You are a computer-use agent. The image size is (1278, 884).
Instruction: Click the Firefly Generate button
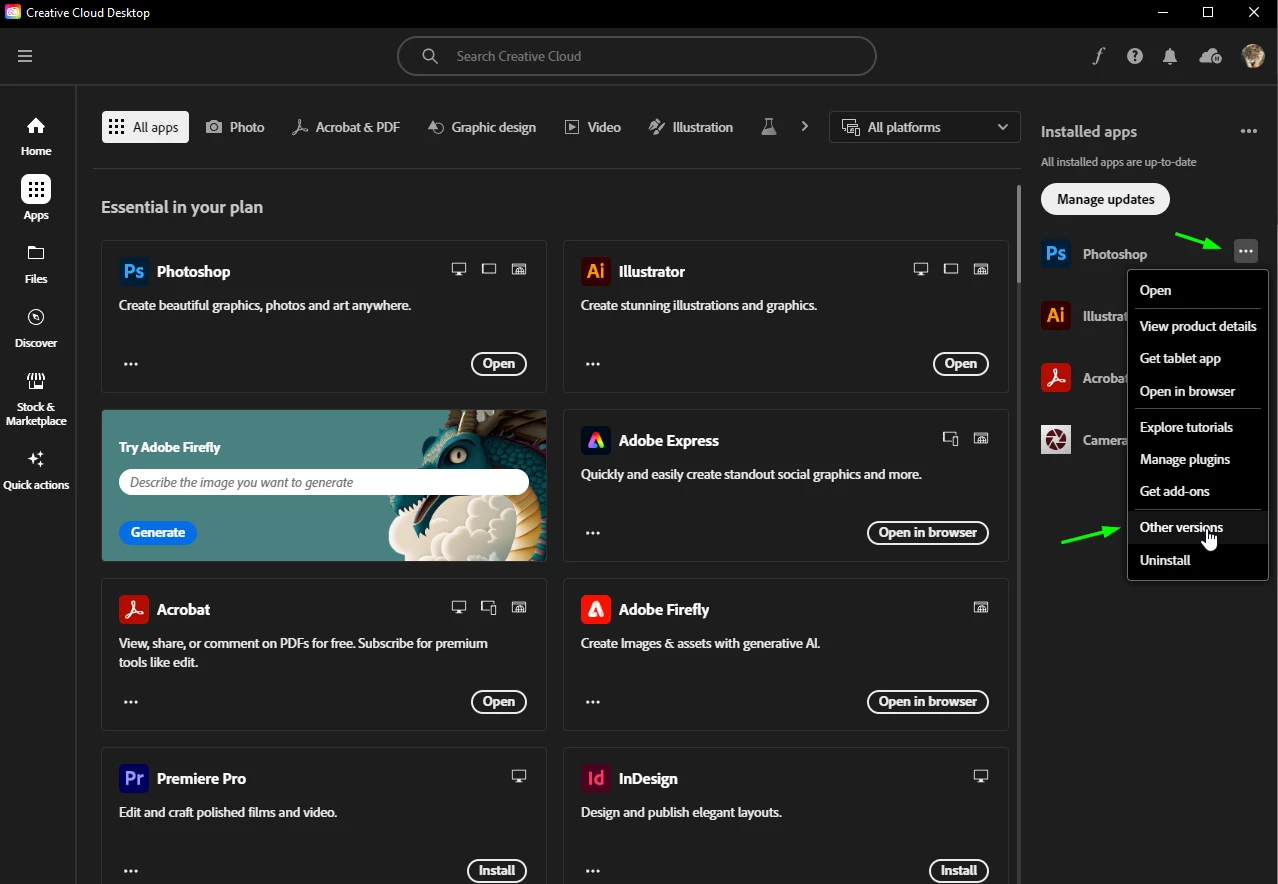click(x=158, y=533)
